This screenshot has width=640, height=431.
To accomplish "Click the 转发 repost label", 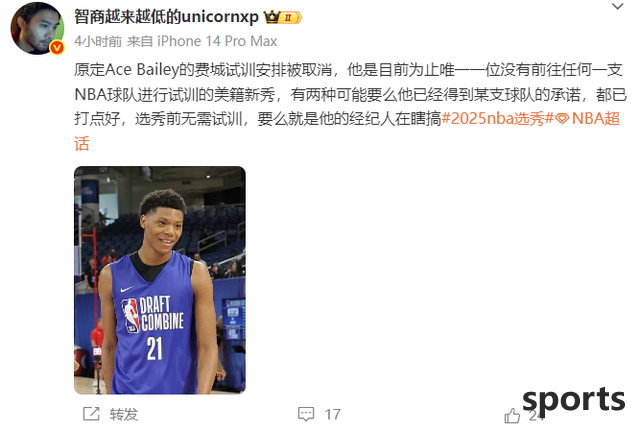I will (x=124, y=414).
